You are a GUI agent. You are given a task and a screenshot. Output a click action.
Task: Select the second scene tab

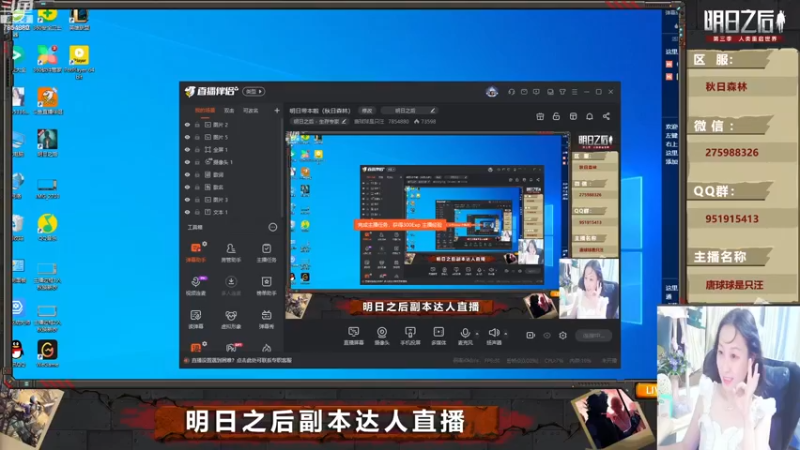229,110
